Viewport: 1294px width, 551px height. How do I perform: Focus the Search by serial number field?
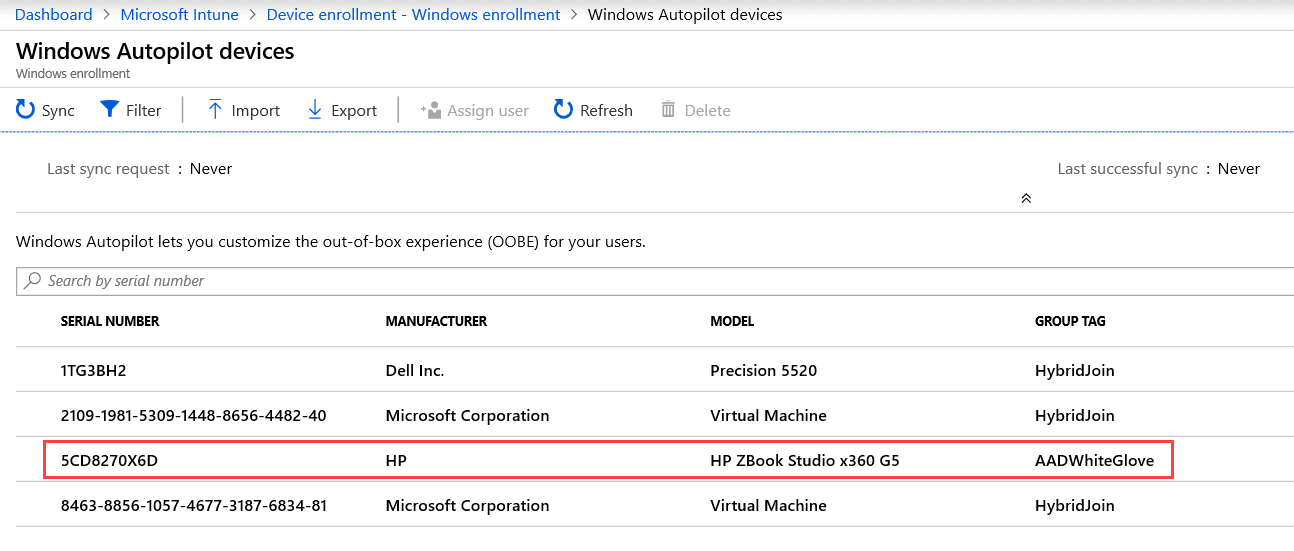[655, 281]
